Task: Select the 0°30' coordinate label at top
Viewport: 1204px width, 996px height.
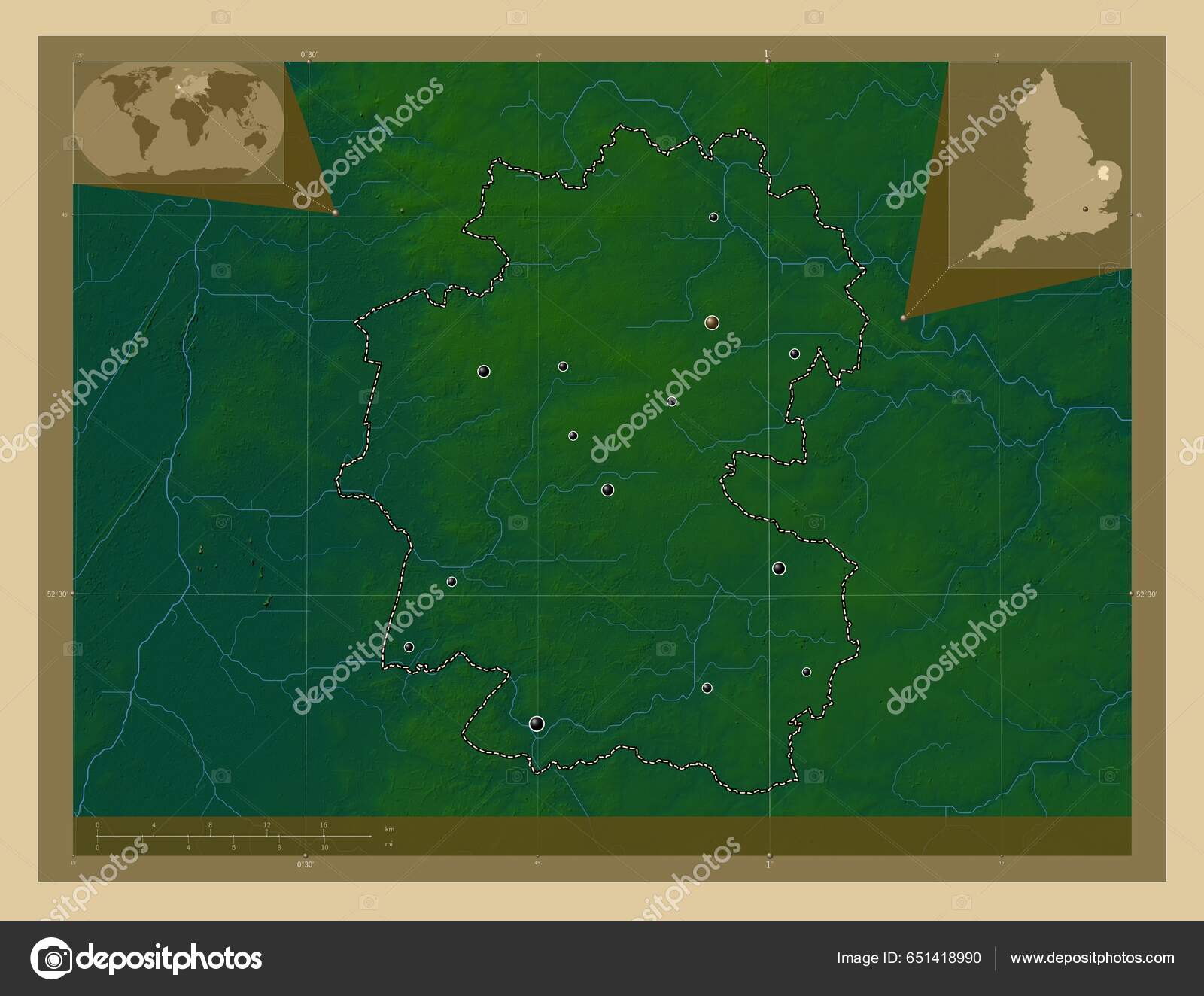Action: click(x=311, y=53)
